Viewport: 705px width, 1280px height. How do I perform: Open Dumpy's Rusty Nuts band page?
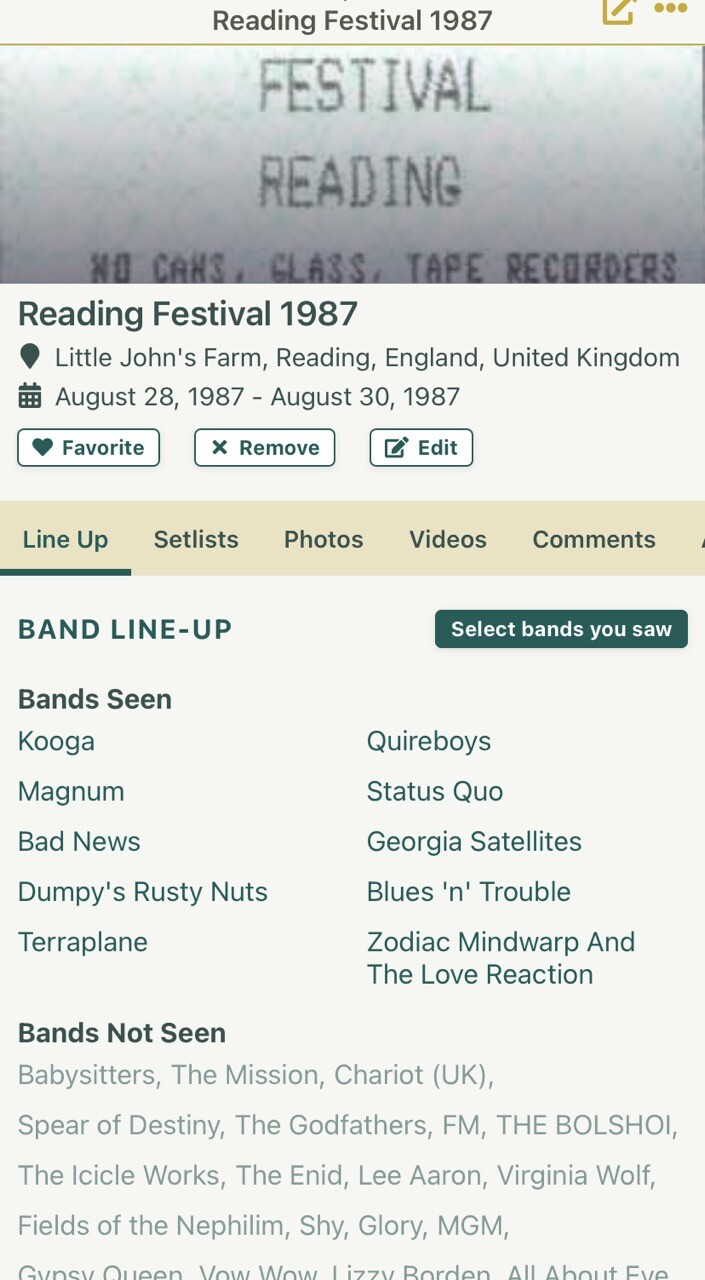tap(142, 891)
